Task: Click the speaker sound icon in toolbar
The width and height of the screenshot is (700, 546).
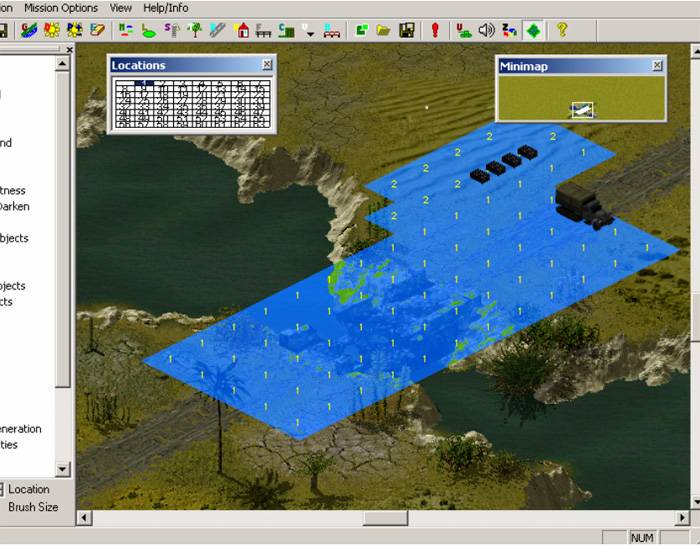Action: click(x=486, y=30)
